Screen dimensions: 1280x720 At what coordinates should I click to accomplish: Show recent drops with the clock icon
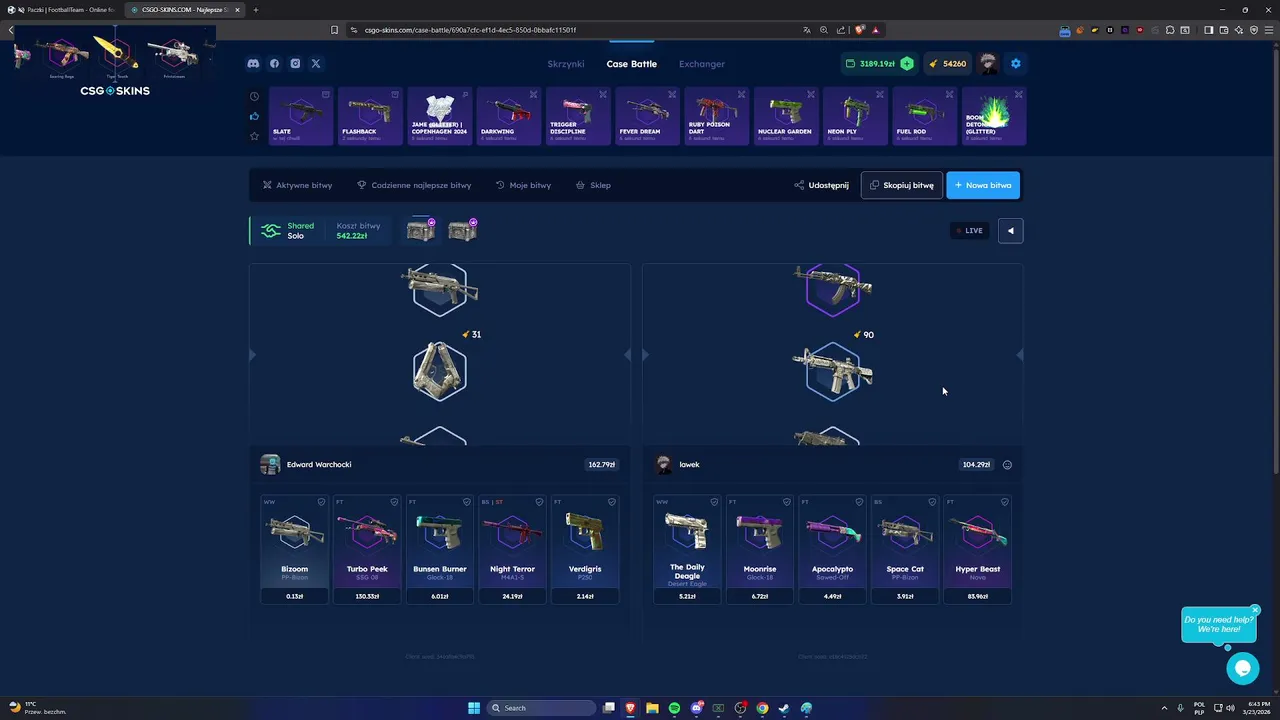click(x=254, y=97)
